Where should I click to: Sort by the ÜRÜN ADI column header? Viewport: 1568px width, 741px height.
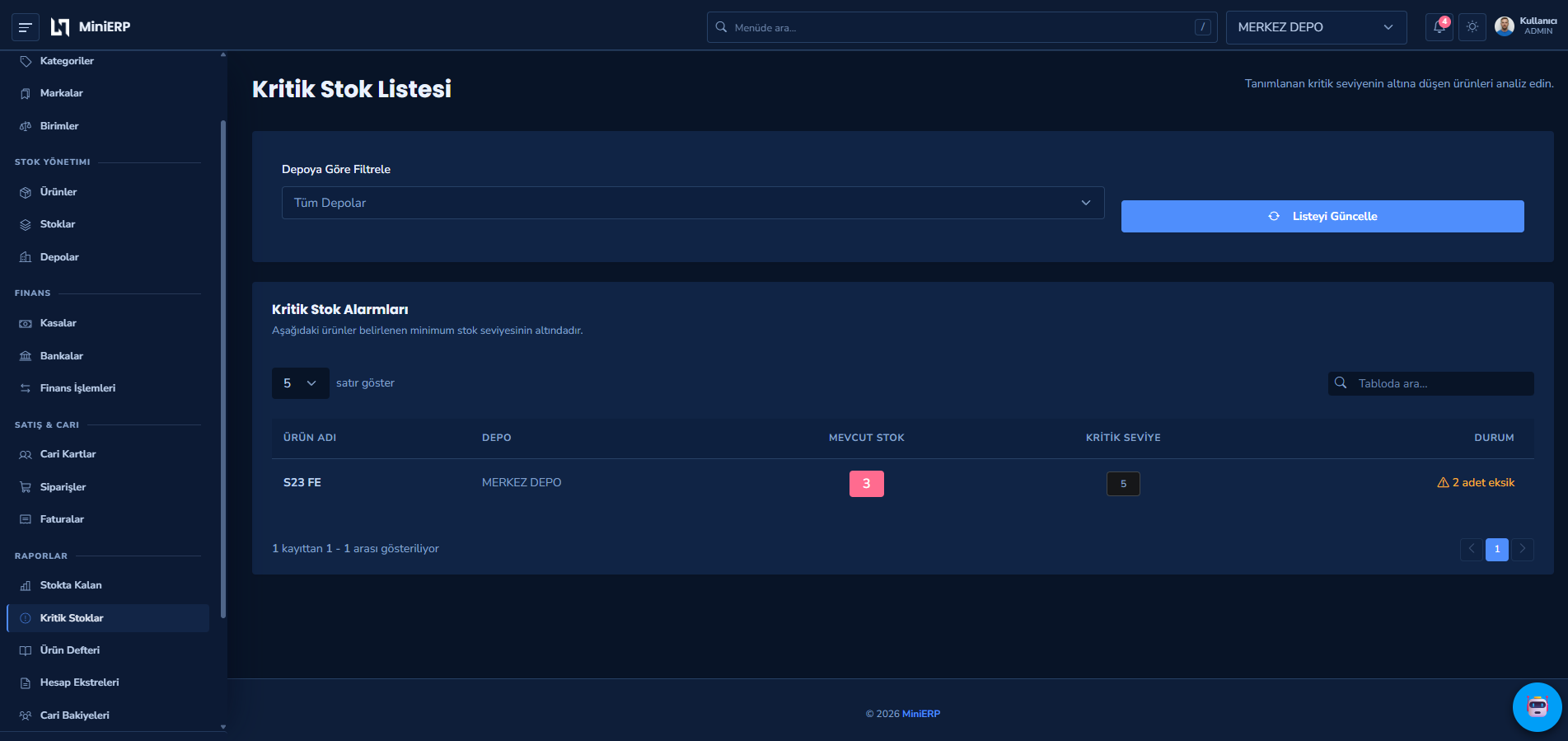pyautogui.click(x=310, y=438)
